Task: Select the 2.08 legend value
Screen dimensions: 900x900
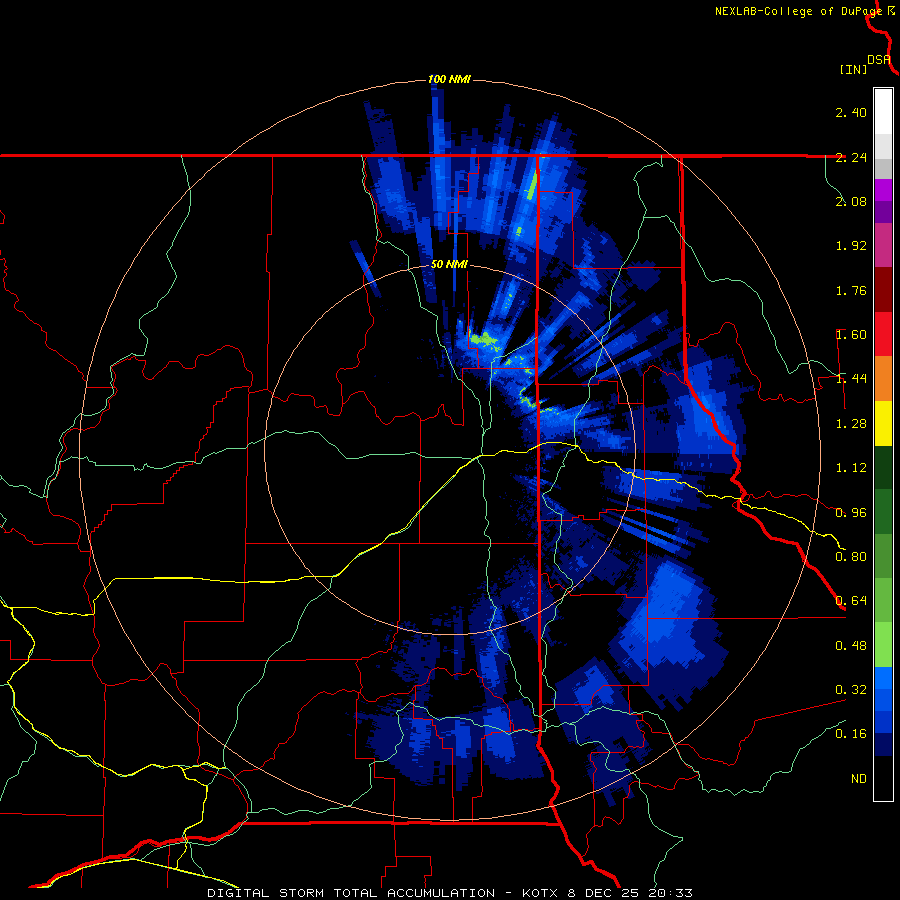Action: (851, 201)
